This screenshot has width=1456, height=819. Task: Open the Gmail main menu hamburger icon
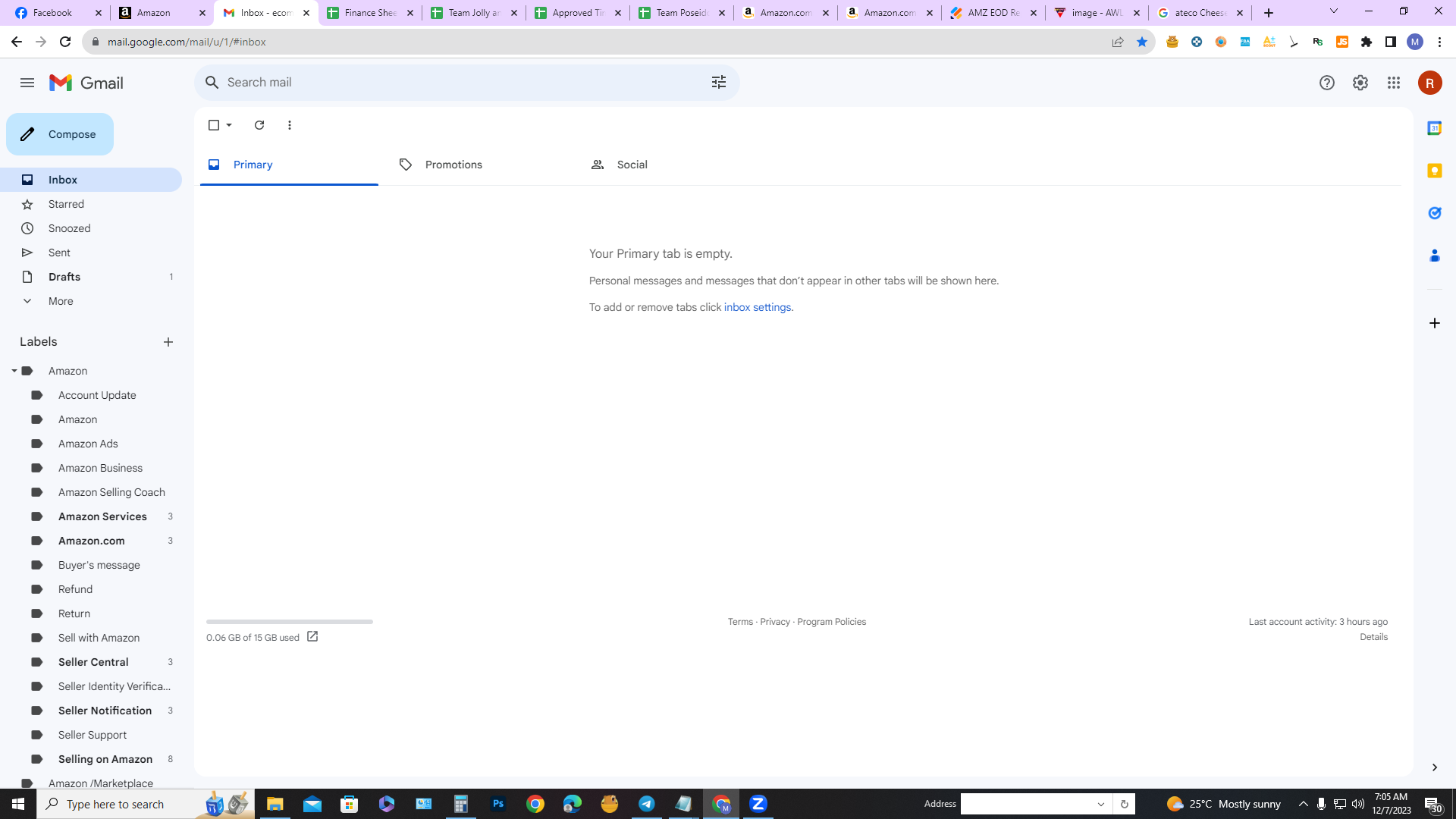coord(27,83)
